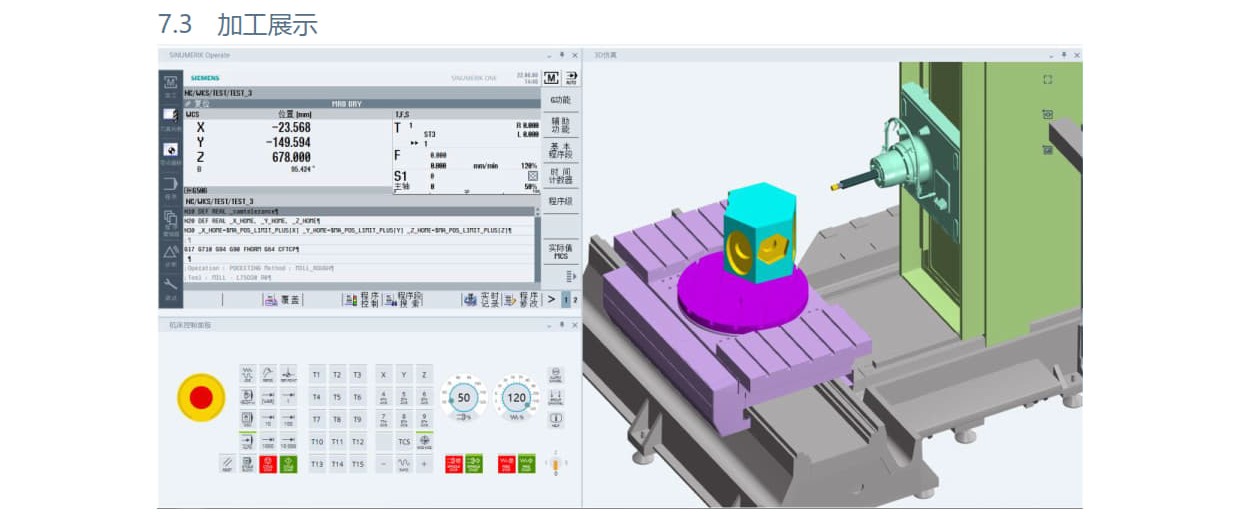Click the fit-to-view icon in 3D simulation

[1048, 79]
